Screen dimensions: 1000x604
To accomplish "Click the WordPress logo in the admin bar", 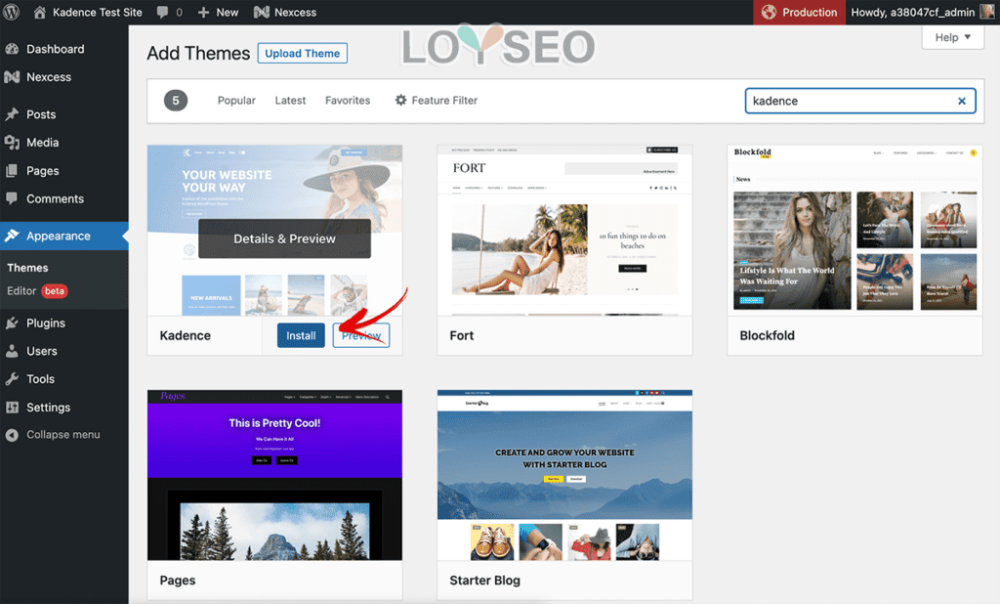I will pos(11,12).
